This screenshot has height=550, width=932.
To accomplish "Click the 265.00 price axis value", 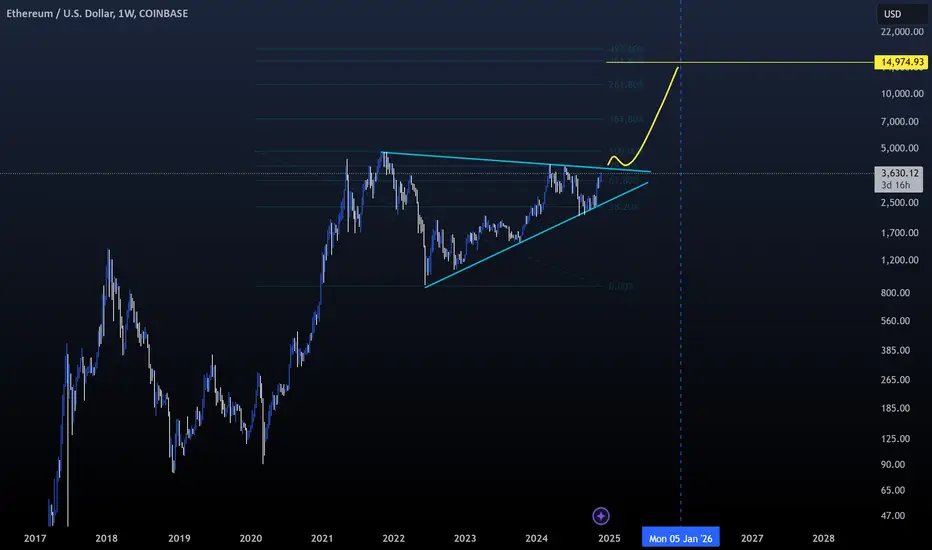I will [x=896, y=379].
